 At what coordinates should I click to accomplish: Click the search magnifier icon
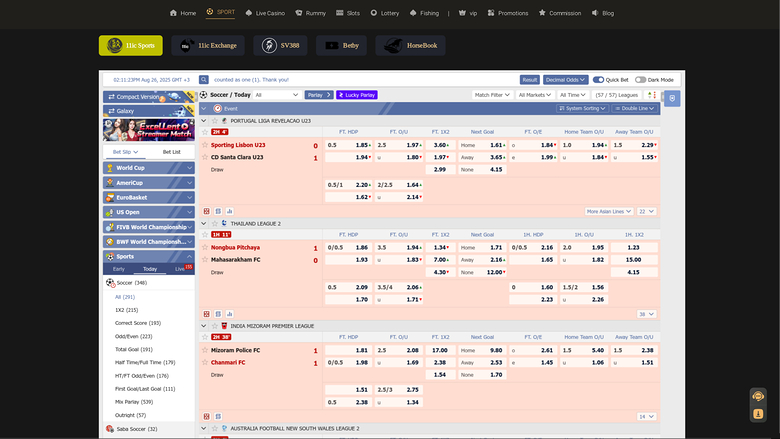204,80
